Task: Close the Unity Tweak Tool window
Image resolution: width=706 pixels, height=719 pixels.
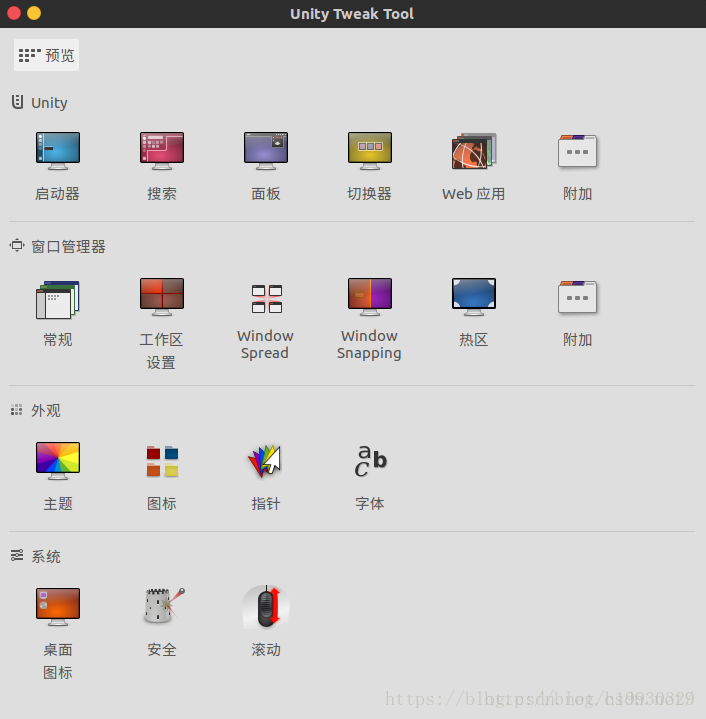Action: click(14, 13)
